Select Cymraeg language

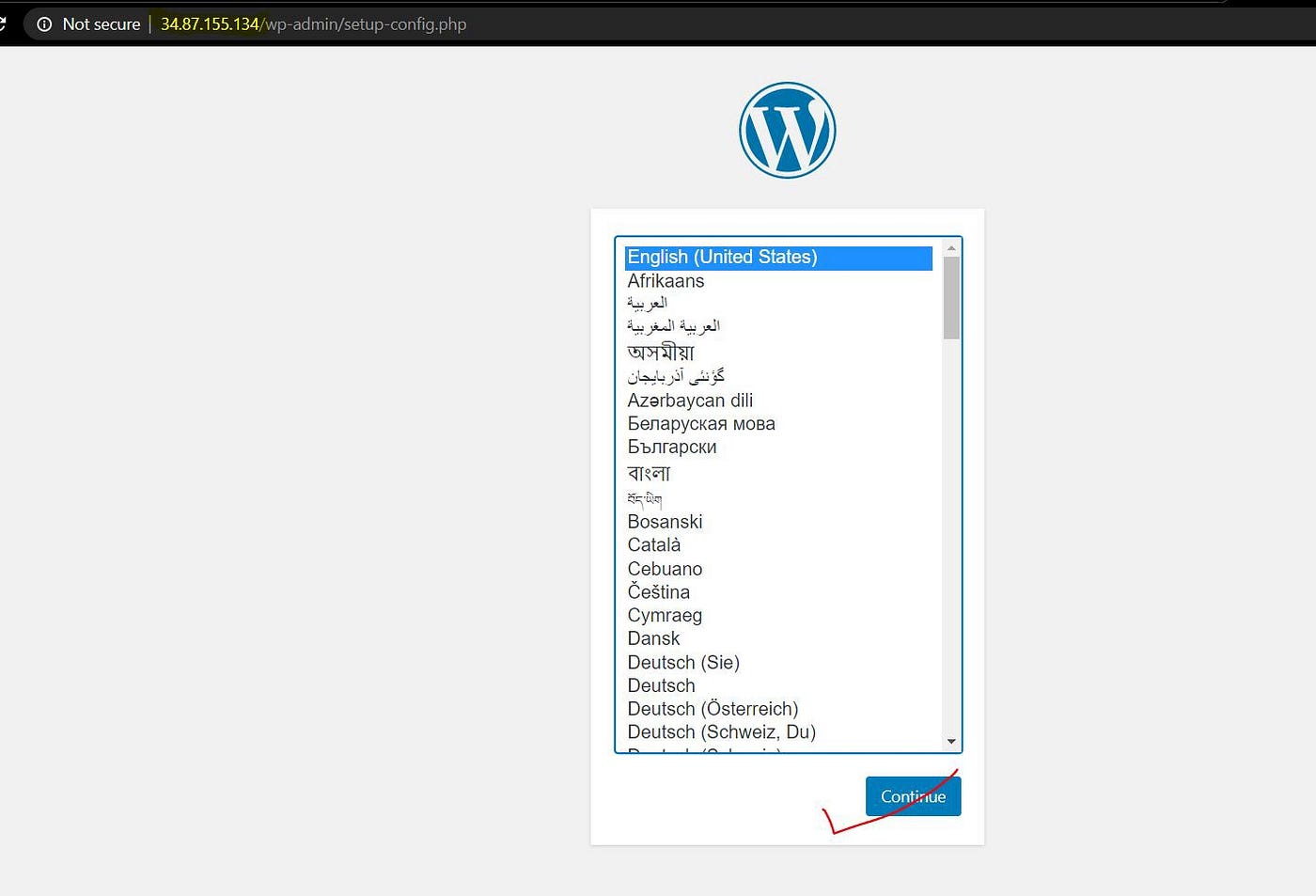coord(778,616)
